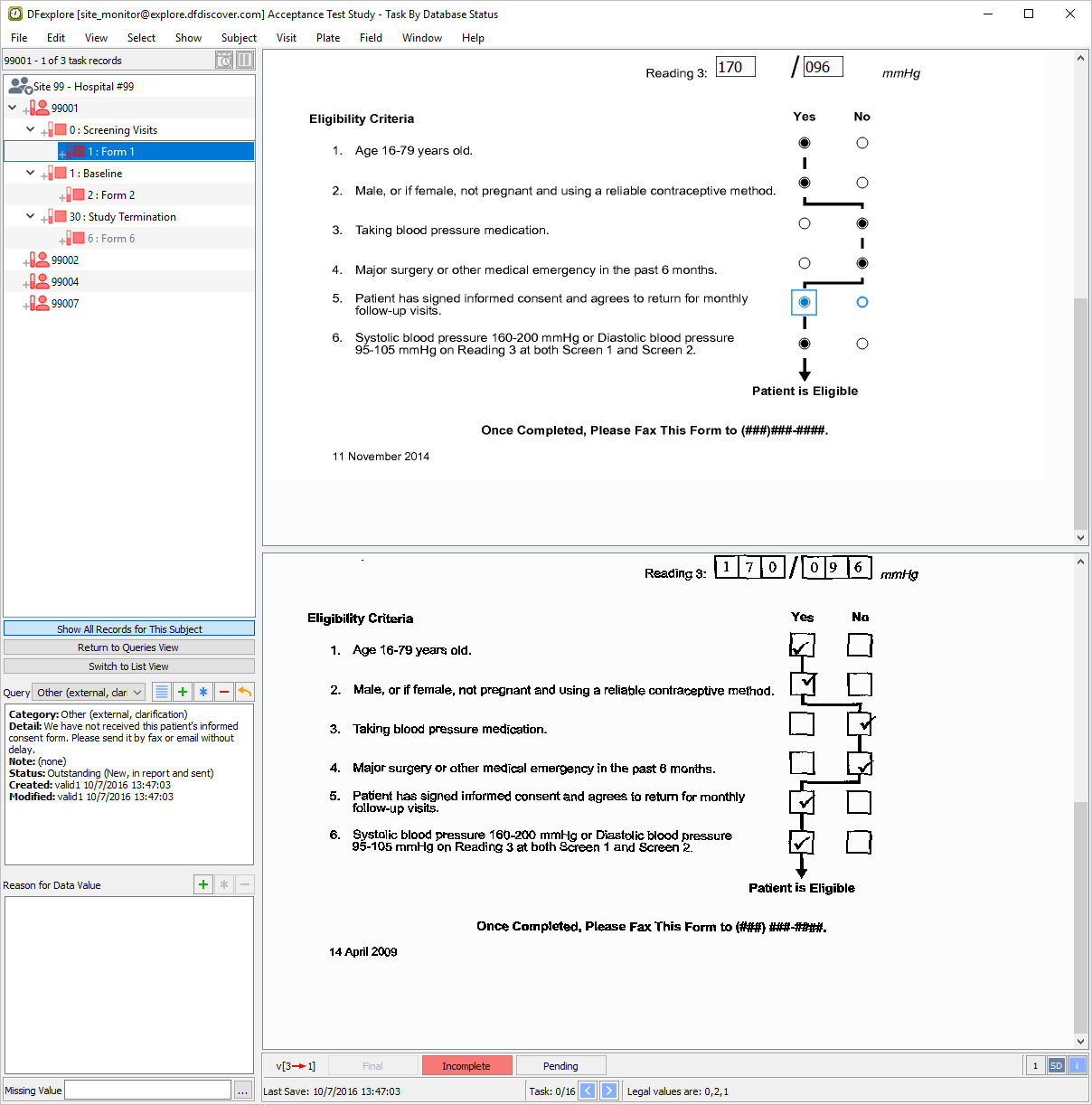This screenshot has width=1092, height=1105.
Task: Click the scheduling calendar clock icon
Action: [x=224, y=61]
